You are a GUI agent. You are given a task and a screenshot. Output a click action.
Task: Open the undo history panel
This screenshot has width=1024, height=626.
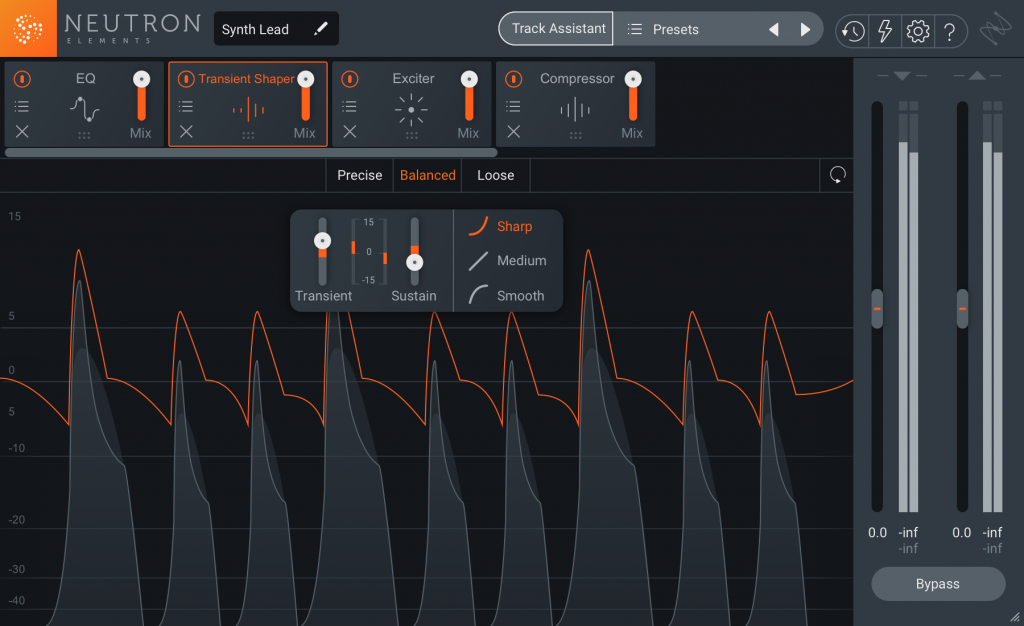click(851, 31)
